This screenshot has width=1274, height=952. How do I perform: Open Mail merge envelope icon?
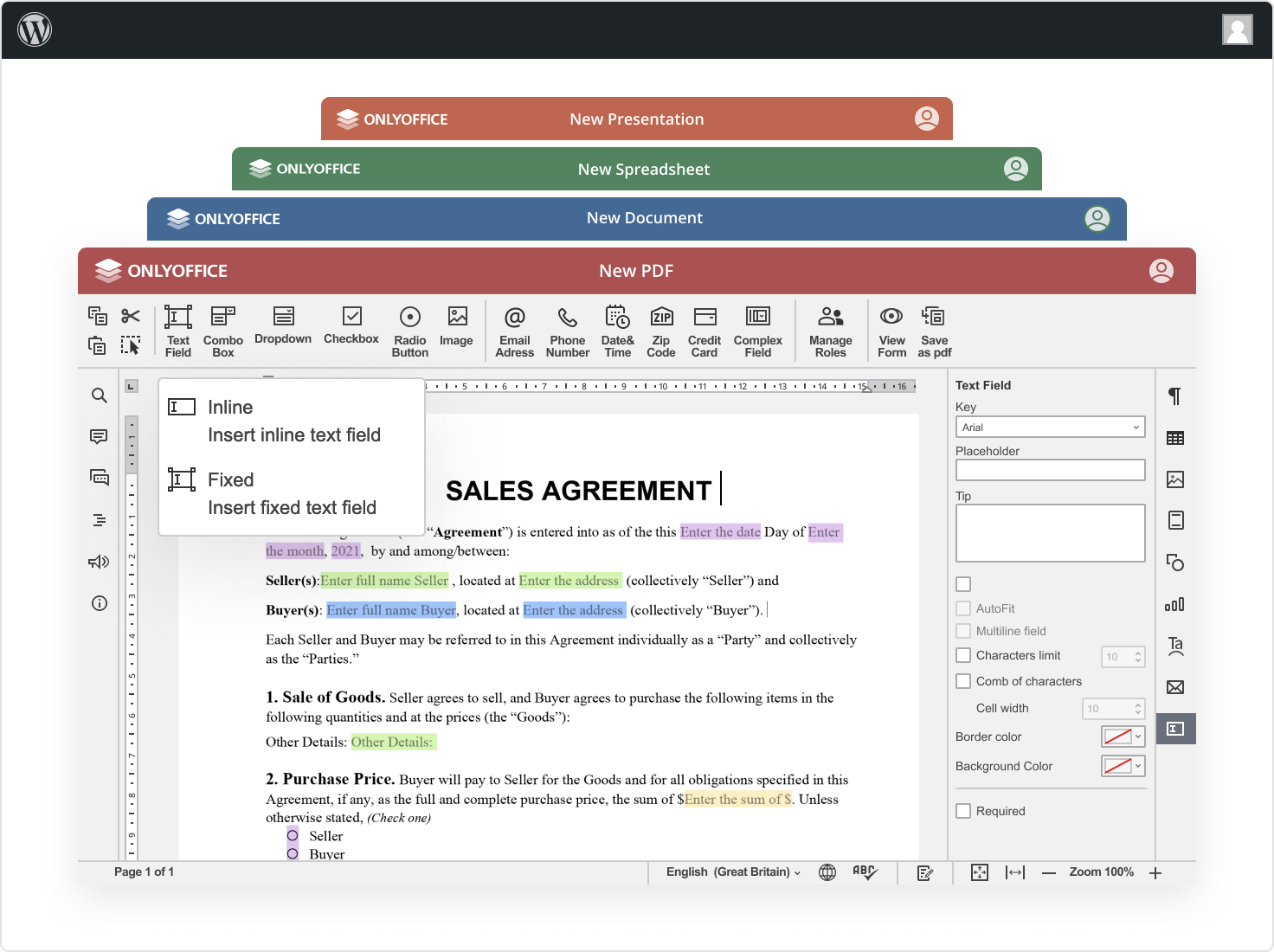[x=1175, y=687]
